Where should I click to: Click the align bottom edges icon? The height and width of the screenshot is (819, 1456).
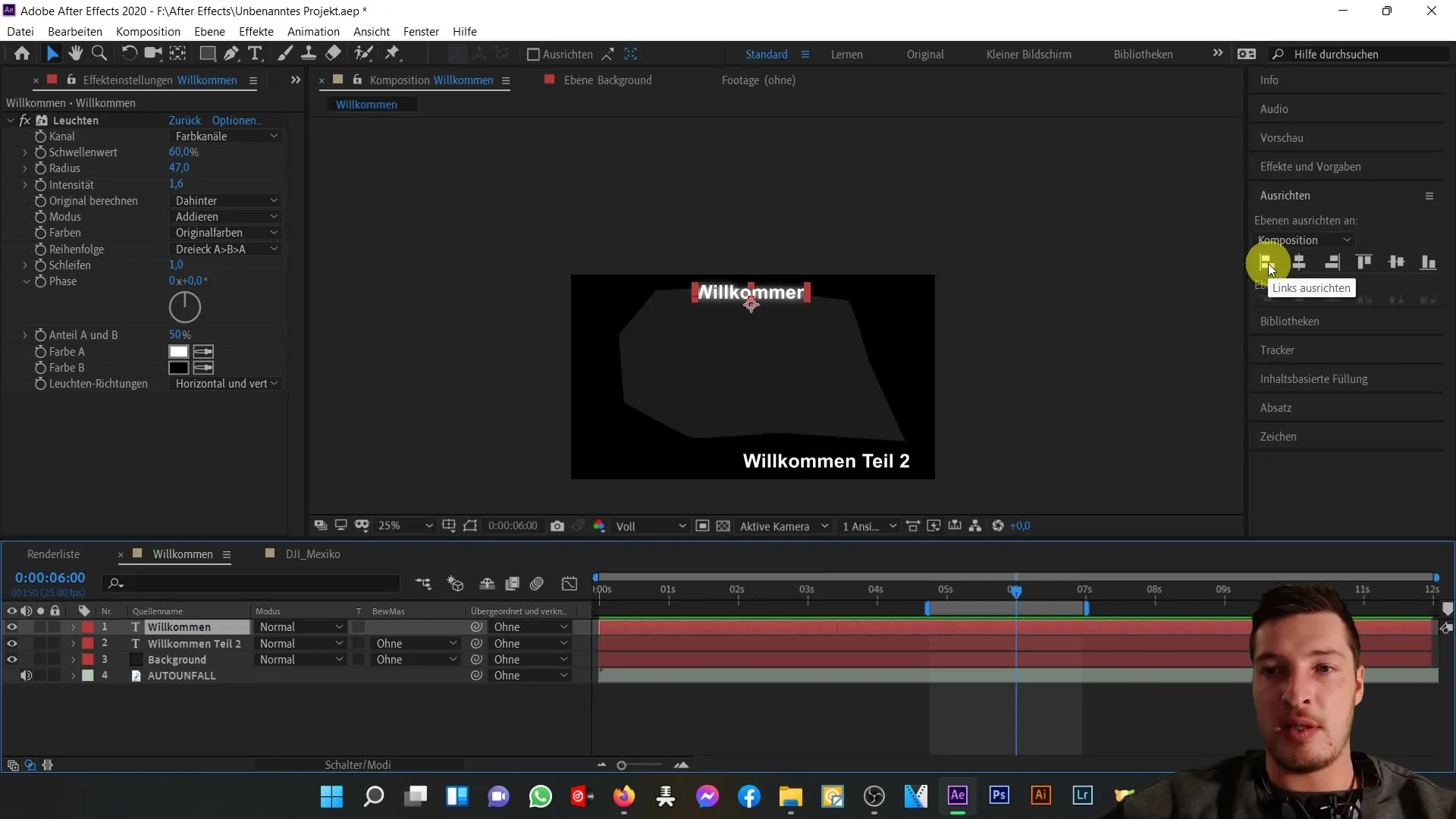tap(1429, 262)
